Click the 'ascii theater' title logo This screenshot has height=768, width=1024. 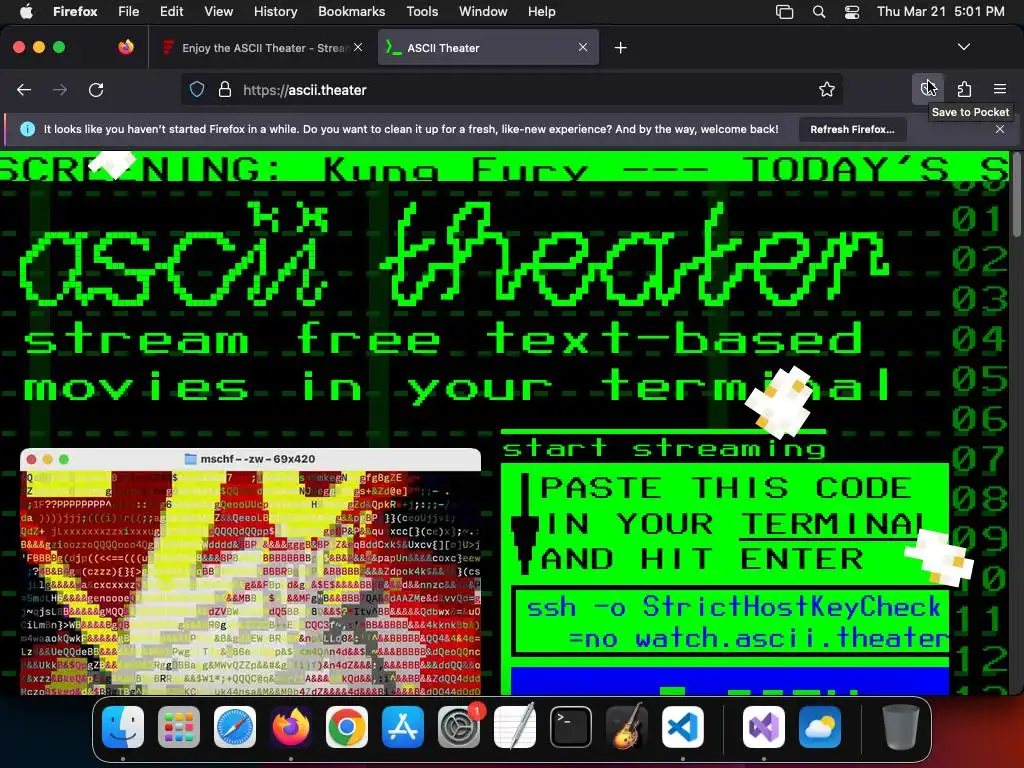click(x=454, y=255)
